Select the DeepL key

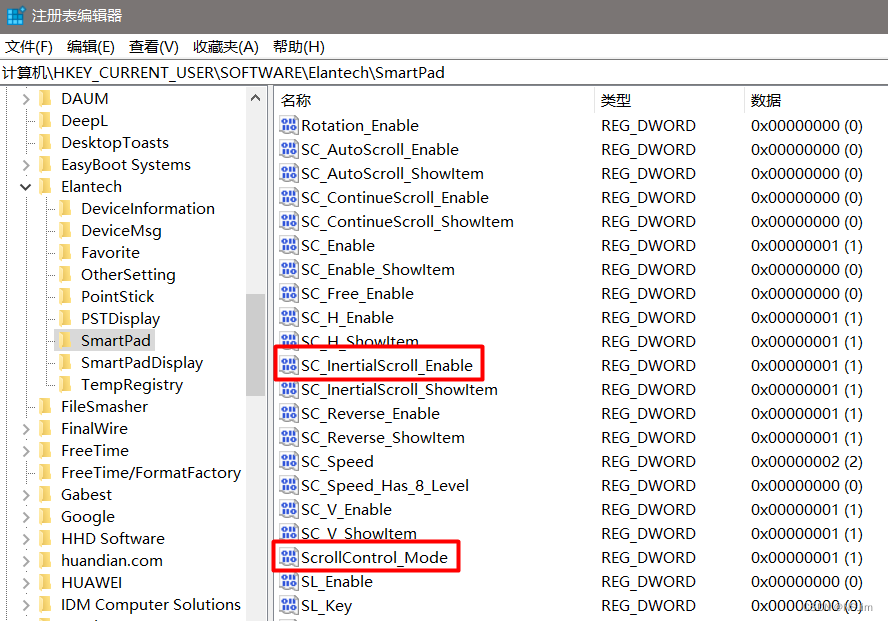coord(84,121)
